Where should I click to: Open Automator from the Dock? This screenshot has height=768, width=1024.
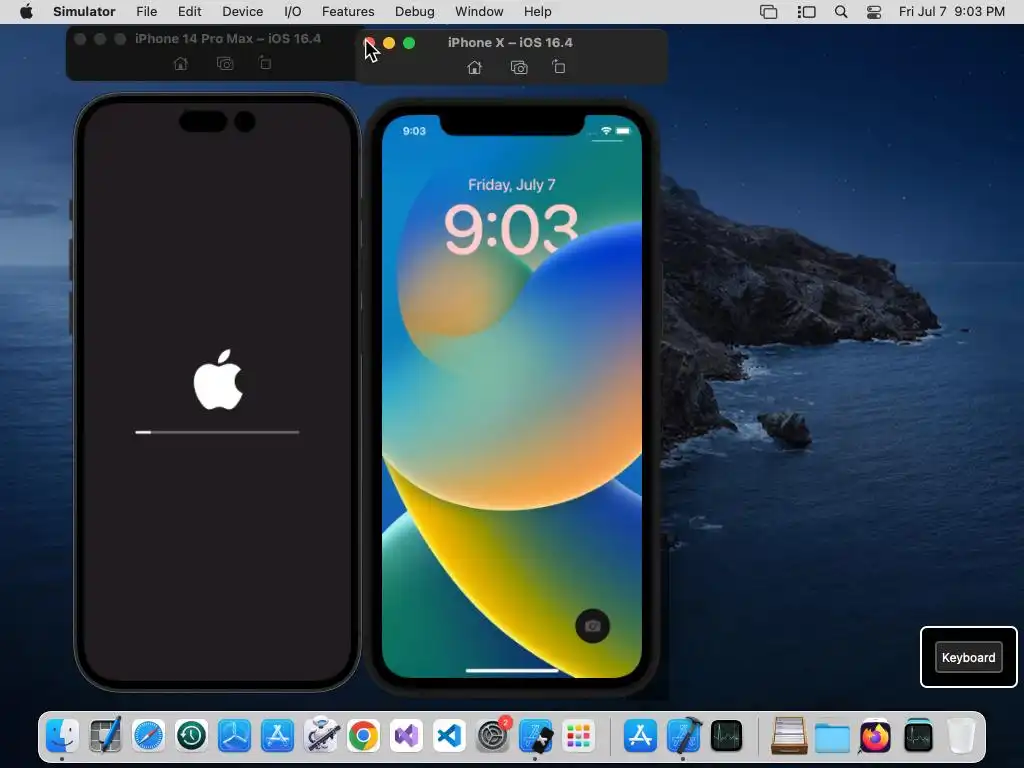pos(321,736)
